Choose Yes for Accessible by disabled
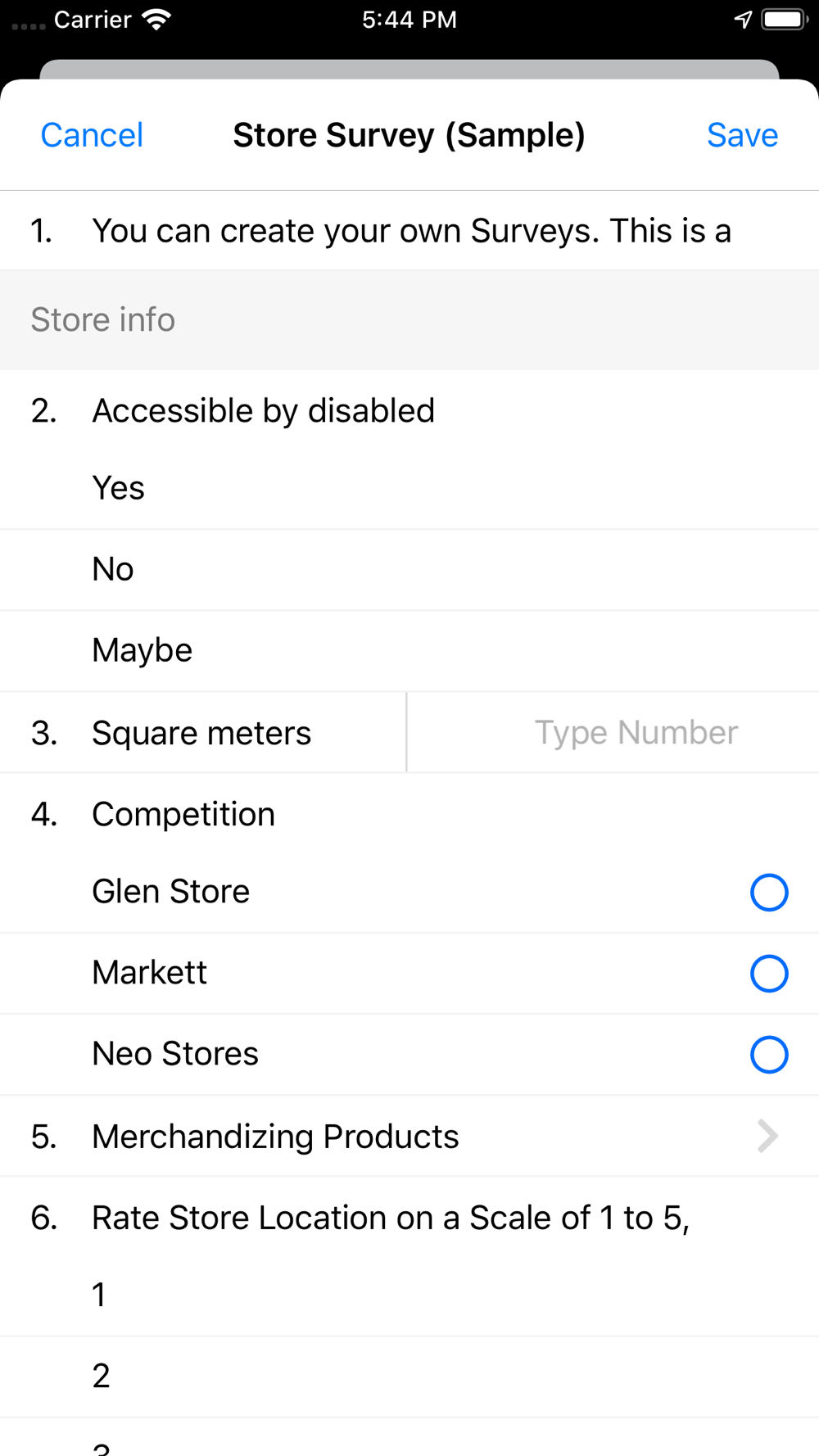The width and height of the screenshot is (819, 1456). coord(409,488)
